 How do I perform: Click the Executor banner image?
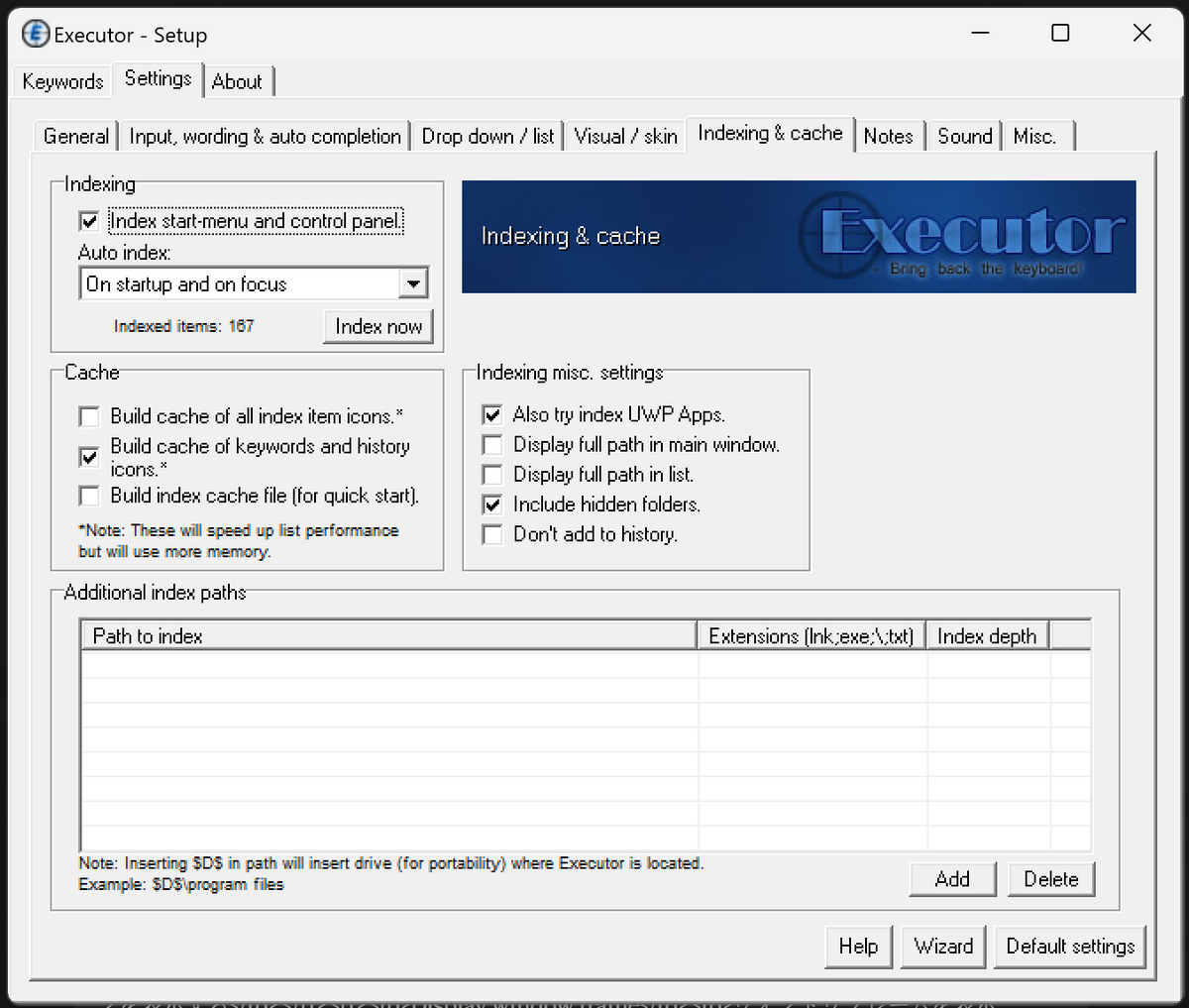click(x=799, y=237)
